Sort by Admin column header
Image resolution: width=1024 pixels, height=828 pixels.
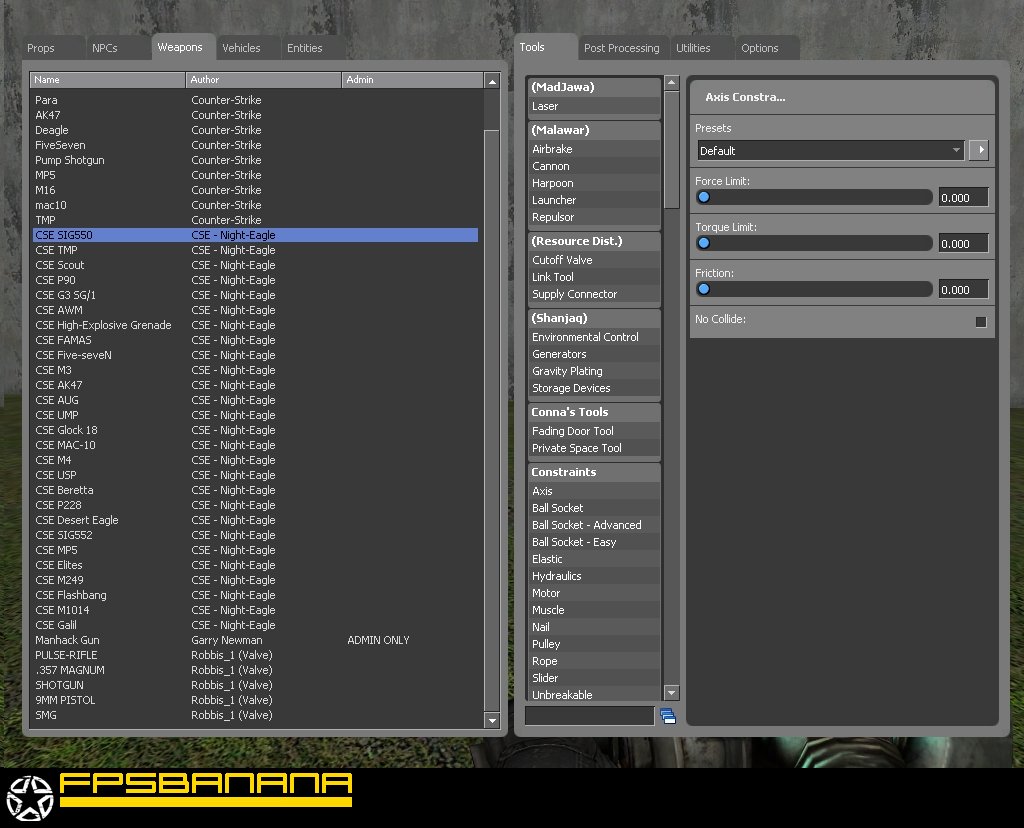pos(412,80)
